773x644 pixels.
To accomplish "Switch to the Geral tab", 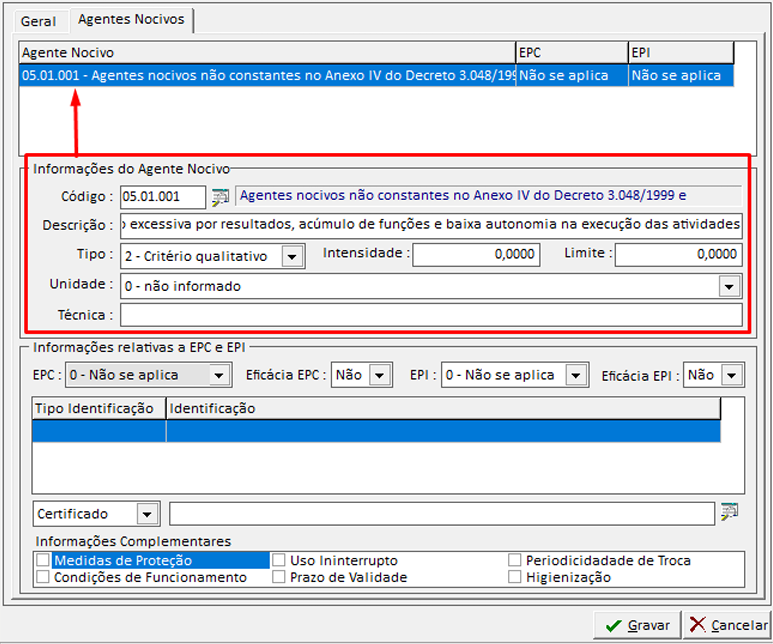I will (x=39, y=21).
